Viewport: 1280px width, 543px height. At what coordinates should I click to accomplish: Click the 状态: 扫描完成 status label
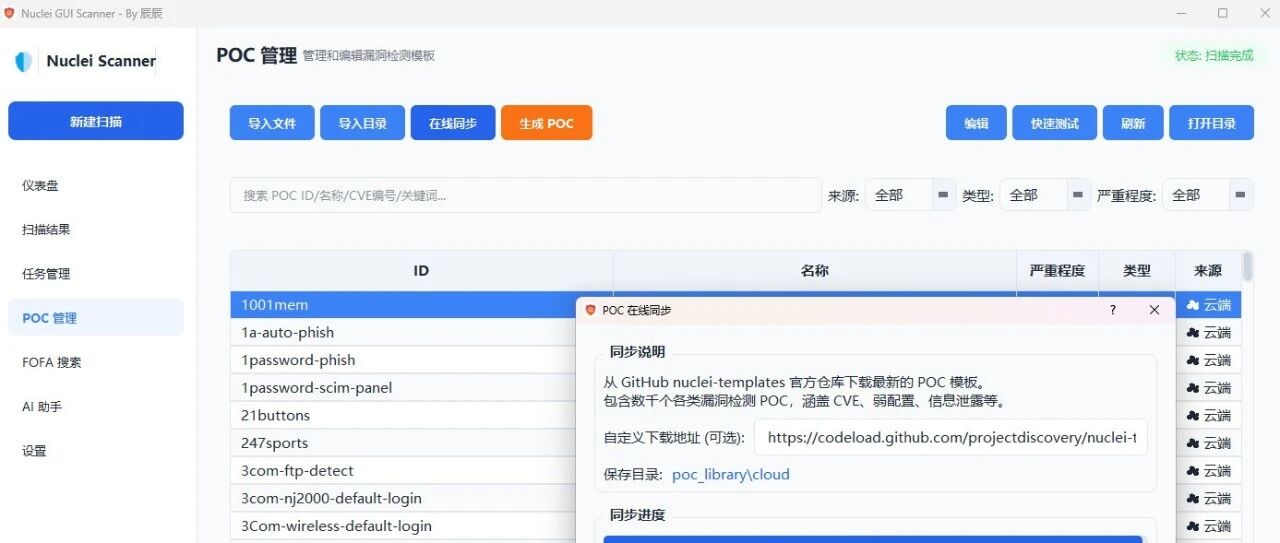pyautogui.click(x=1213, y=56)
